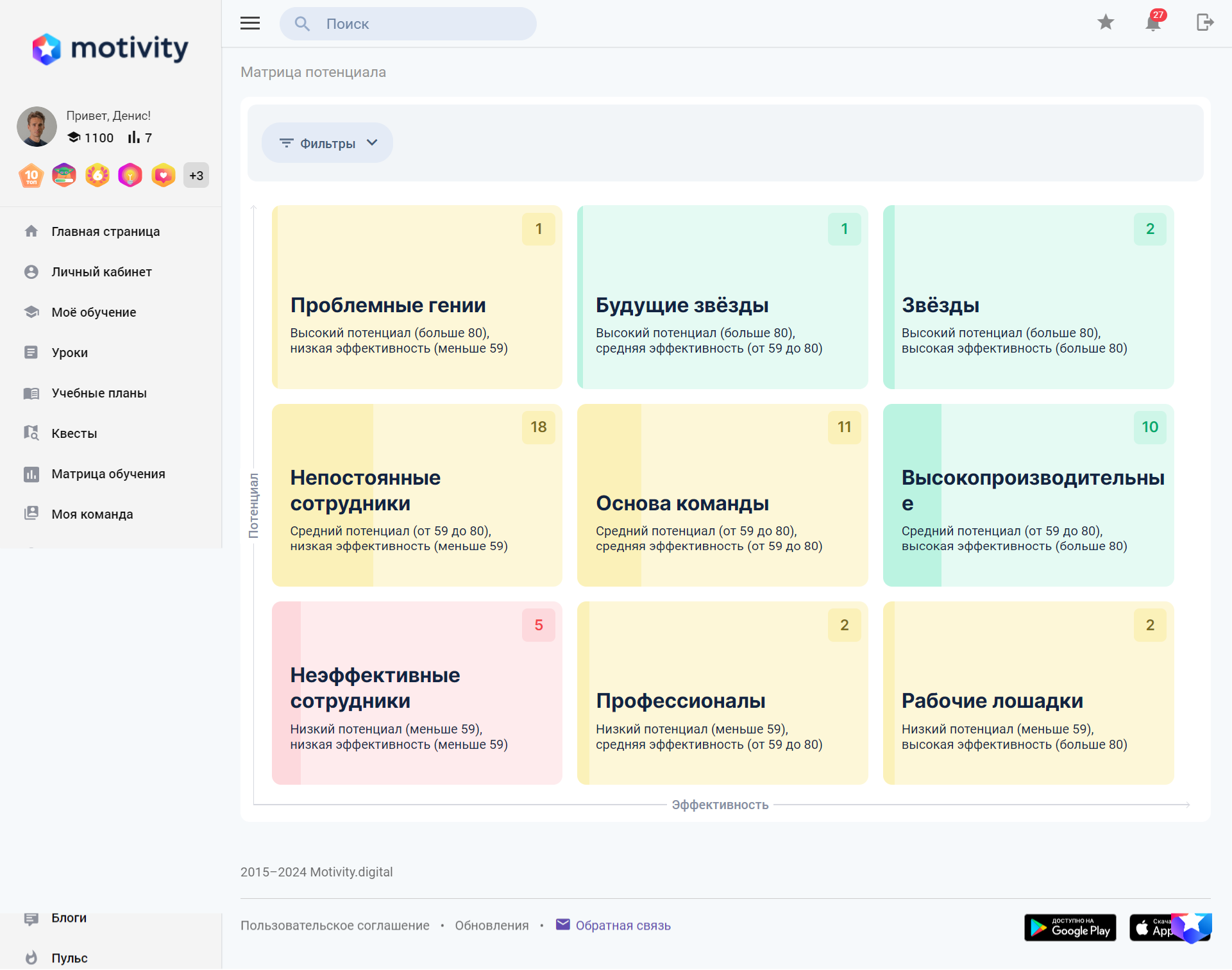Expand the Фильтры dropdown

(x=327, y=143)
